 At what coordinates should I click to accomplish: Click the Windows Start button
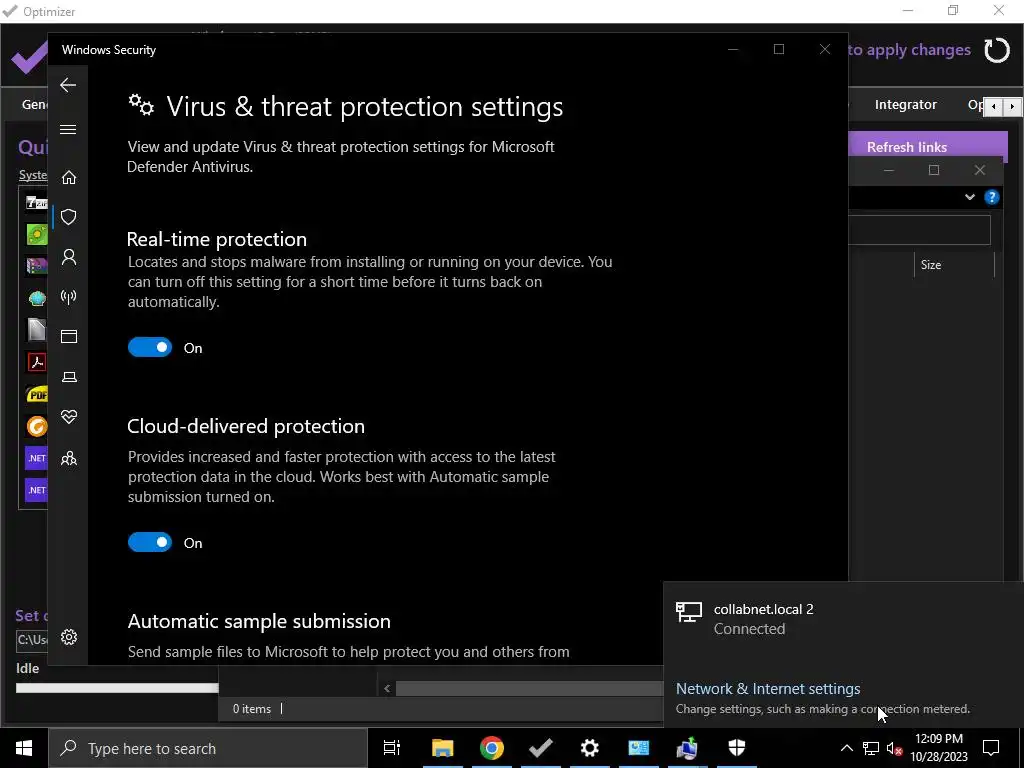[24, 748]
